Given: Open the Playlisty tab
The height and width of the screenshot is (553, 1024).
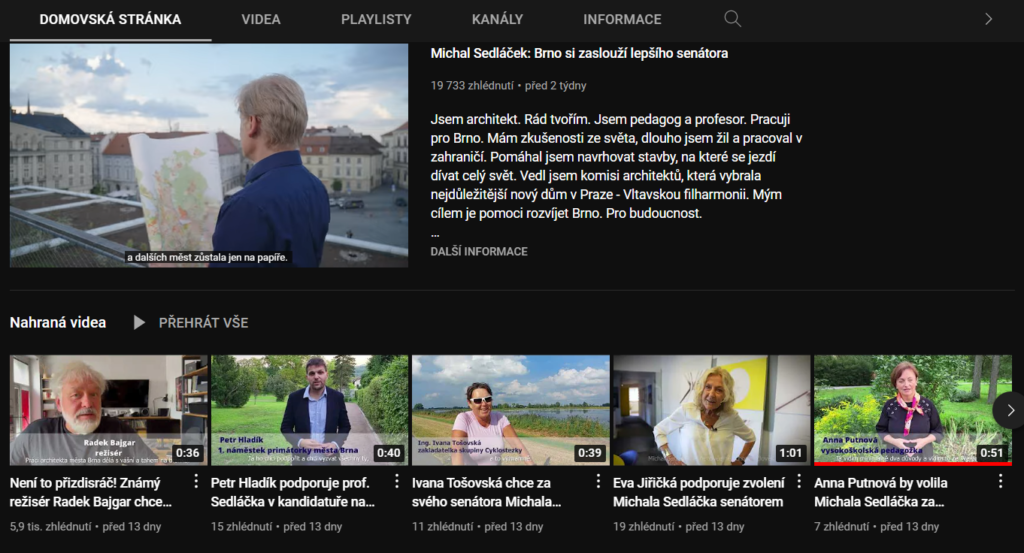Looking at the screenshot, I should pos(376,20).
